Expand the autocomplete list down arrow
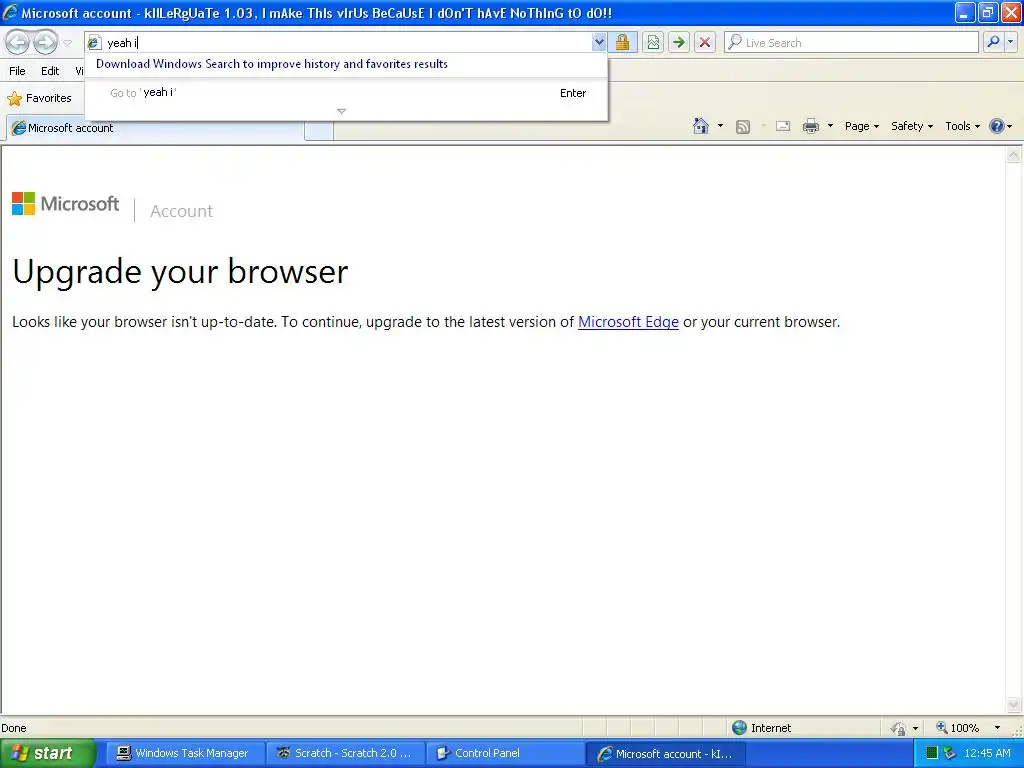This screenshot has width=1024, height=768. click(341, 112)
